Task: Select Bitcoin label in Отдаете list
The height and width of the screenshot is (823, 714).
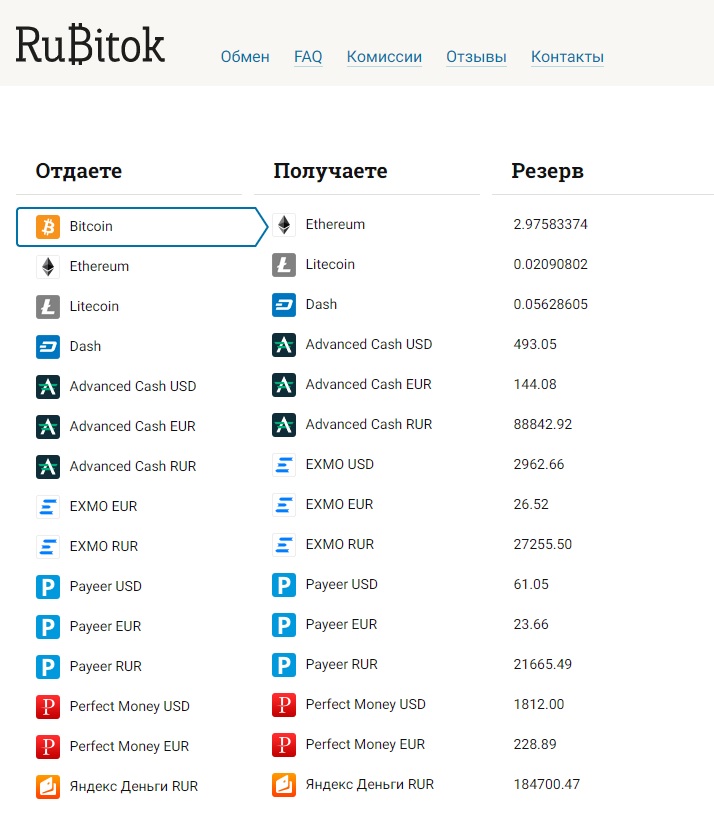Action: click(91, 226)
